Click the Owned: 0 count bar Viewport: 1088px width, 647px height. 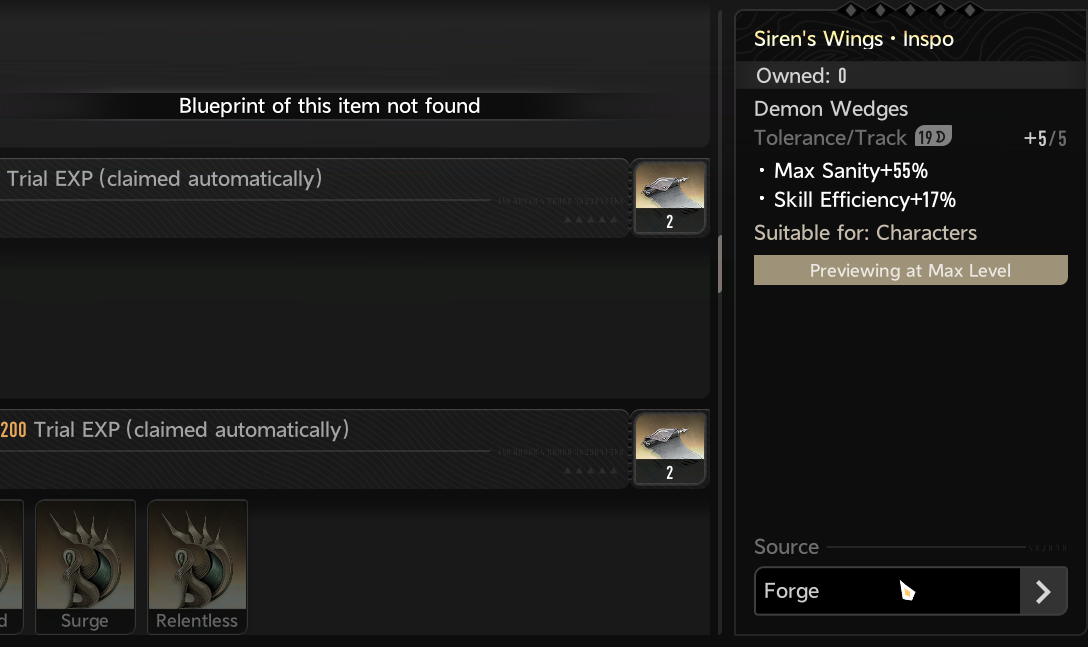click(x=910, y=75)
